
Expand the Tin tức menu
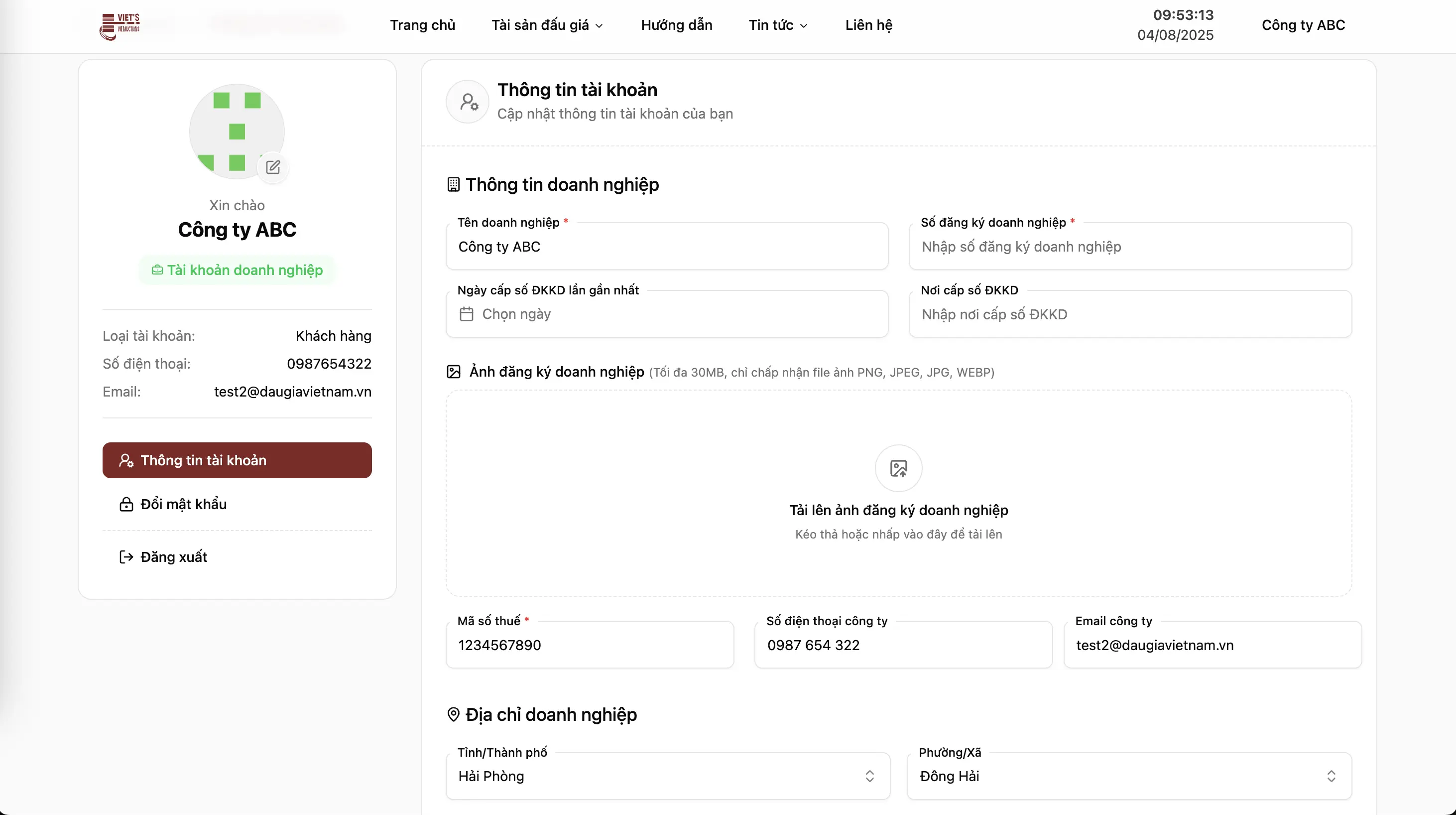778,25
